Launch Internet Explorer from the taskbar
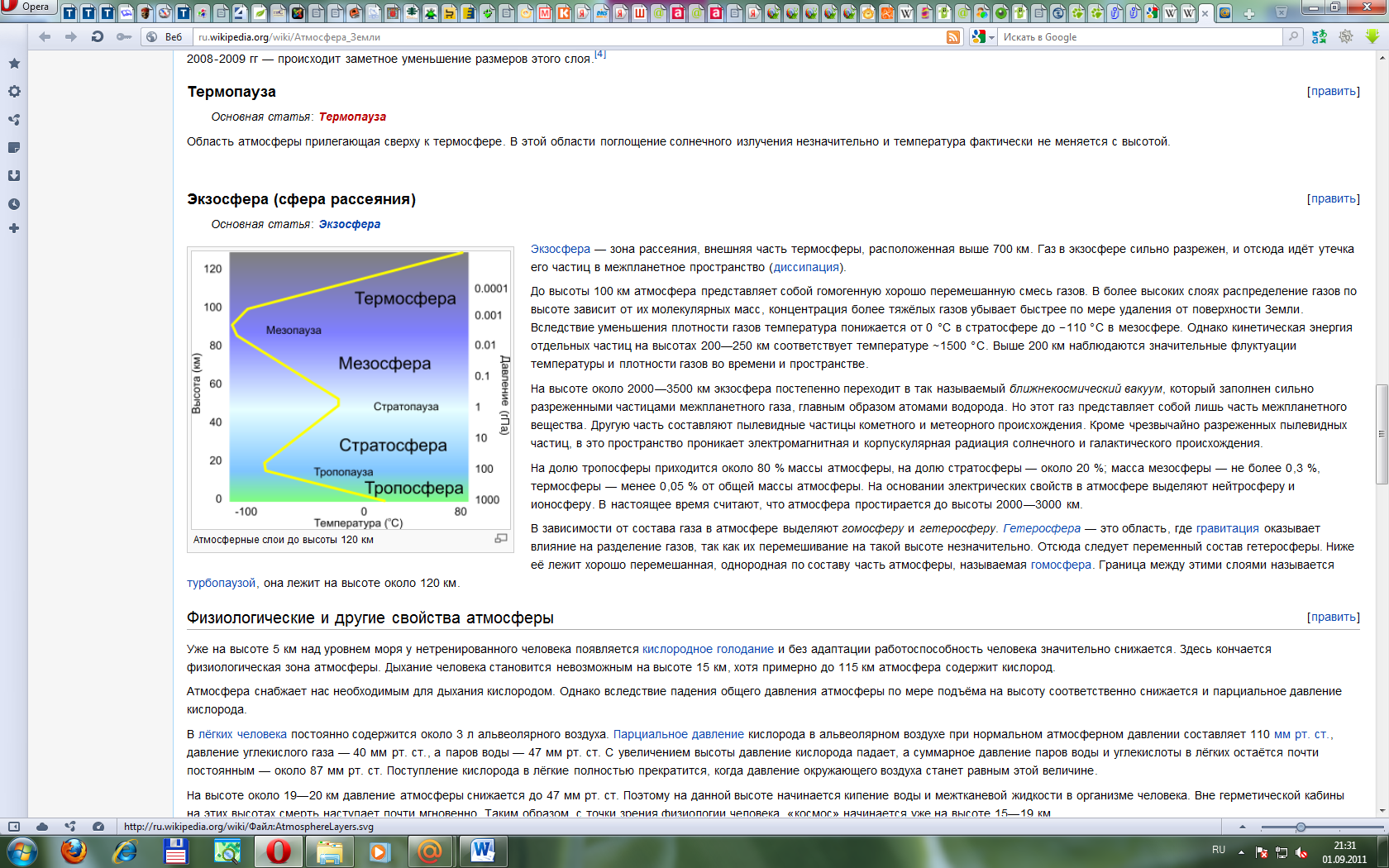The width and height of the screenshot is (1389, 868). [x=125, y=851]
